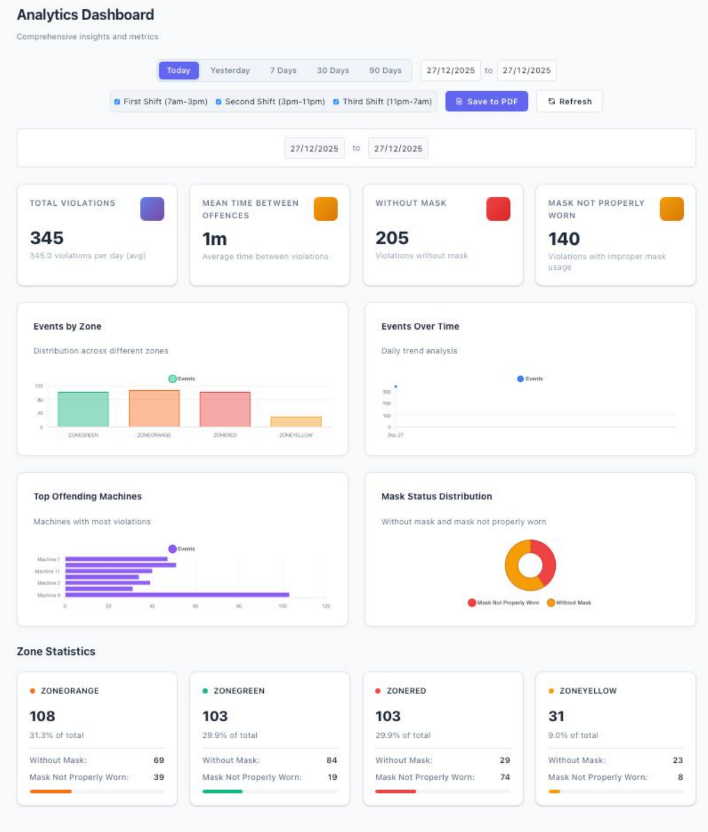Image resolution: width=708 pixels, height=832 pixels.
Task: Open the start date picker in the top row
Action: point(450,70)
